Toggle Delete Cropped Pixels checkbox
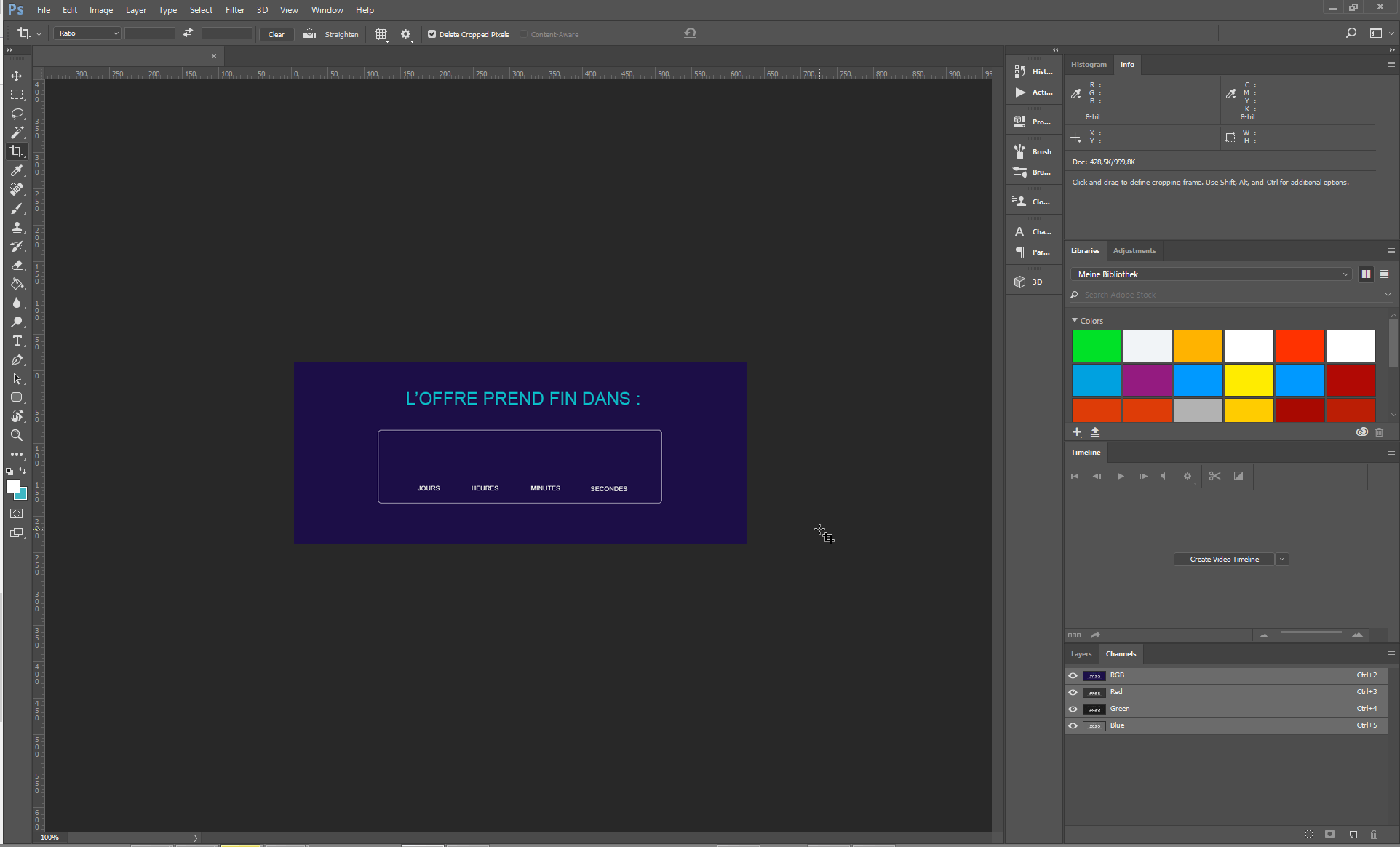1400x847 pixels. [431, 34]
